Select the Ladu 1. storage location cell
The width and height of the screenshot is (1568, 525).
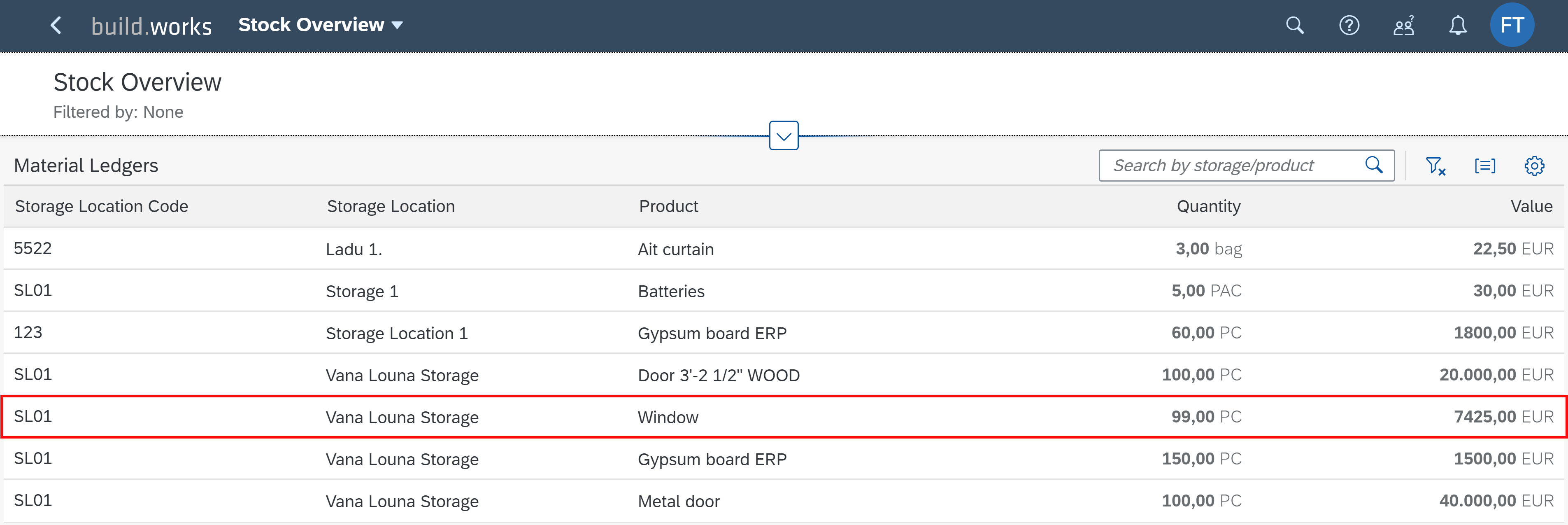coord(354,249)
